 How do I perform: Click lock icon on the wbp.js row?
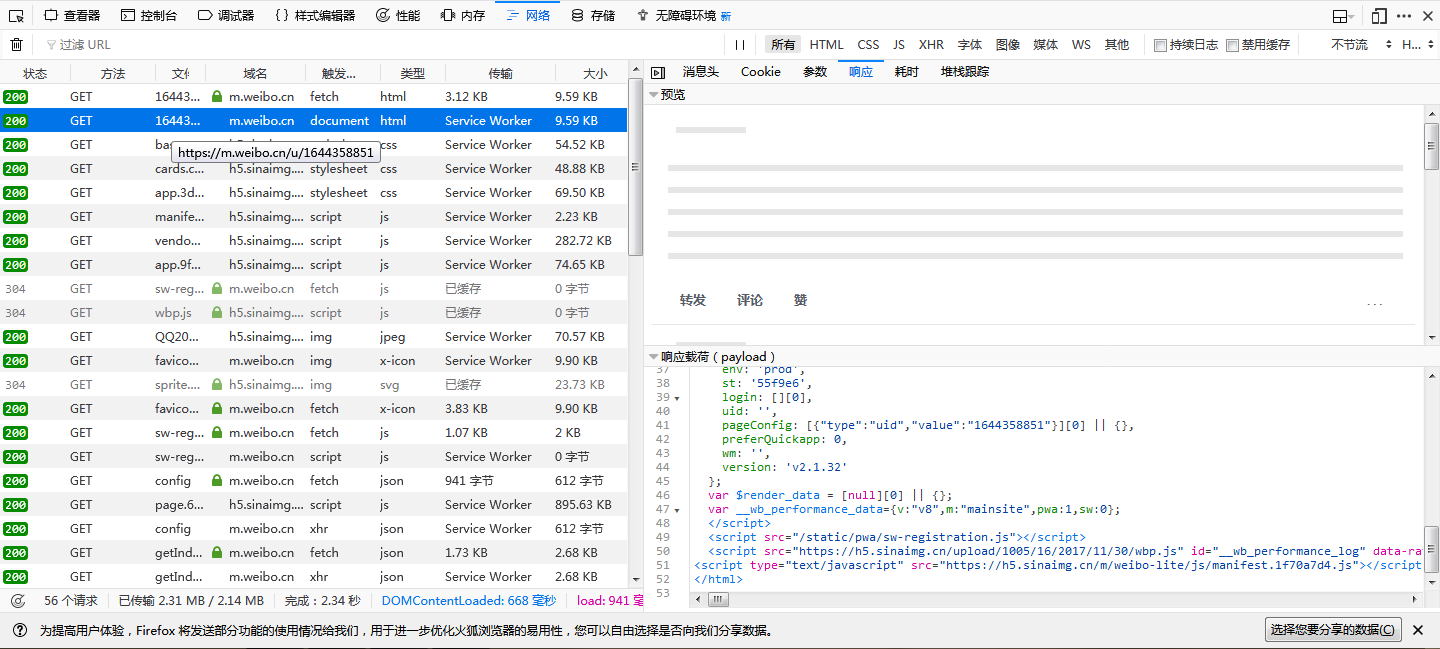tap(217, 312)
